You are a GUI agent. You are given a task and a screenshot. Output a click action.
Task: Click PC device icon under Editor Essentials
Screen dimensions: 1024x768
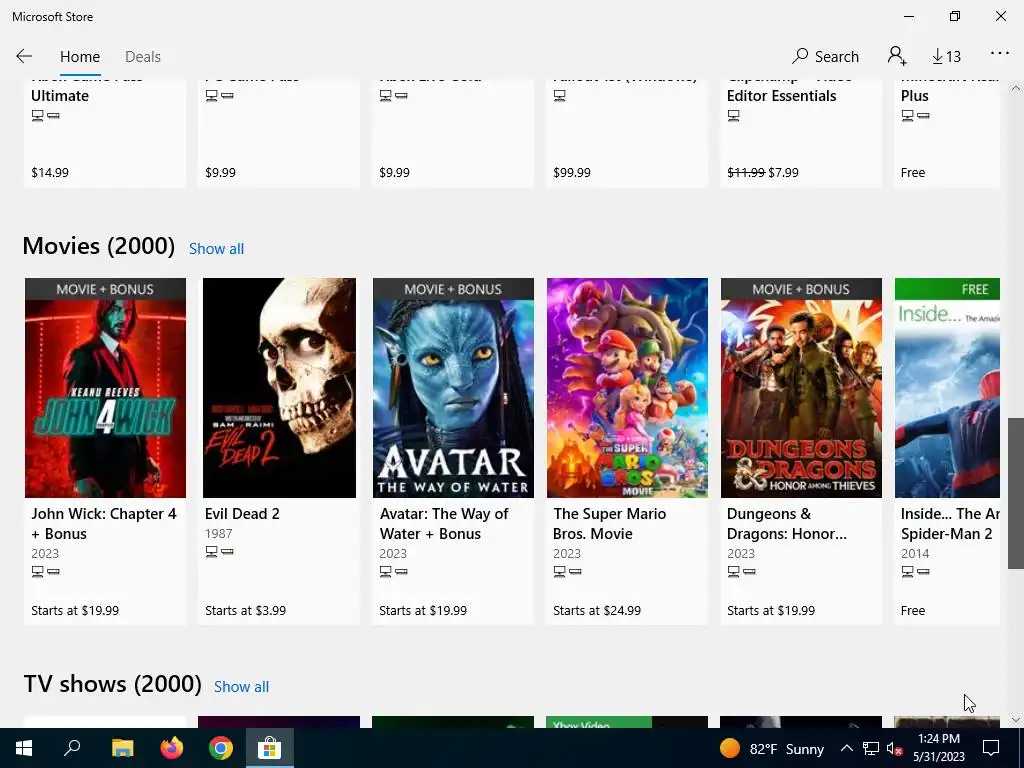(x=734, y=116)
